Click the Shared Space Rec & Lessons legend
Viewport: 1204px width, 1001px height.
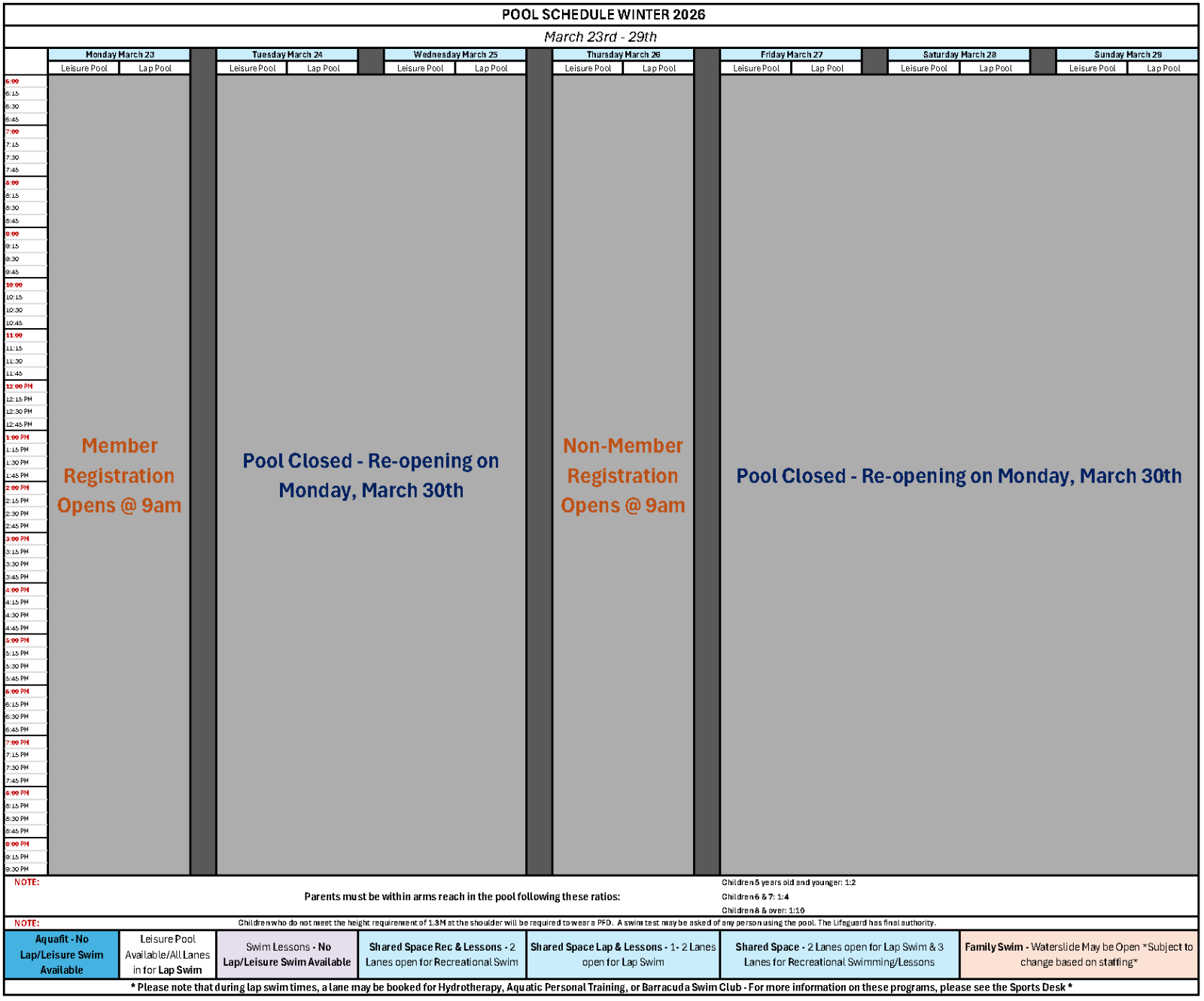click(442, 954)
